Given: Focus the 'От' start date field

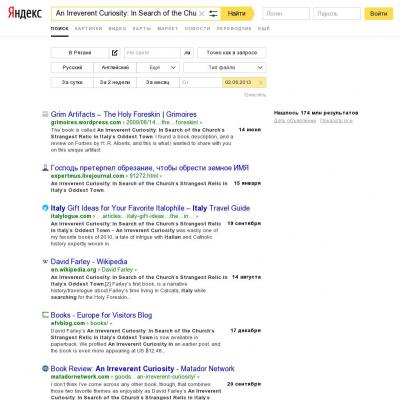Looking at the screenshot, I should coord(201,82).
